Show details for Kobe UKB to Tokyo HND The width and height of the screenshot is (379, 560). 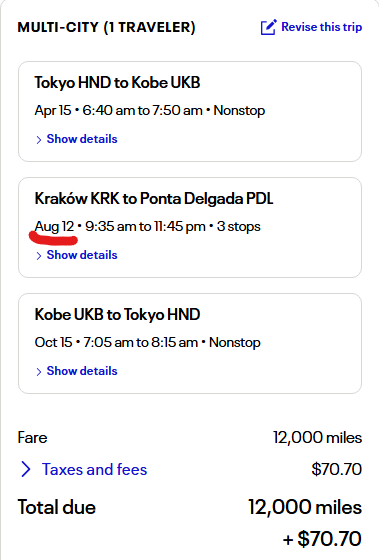click(x=82, y=371)
